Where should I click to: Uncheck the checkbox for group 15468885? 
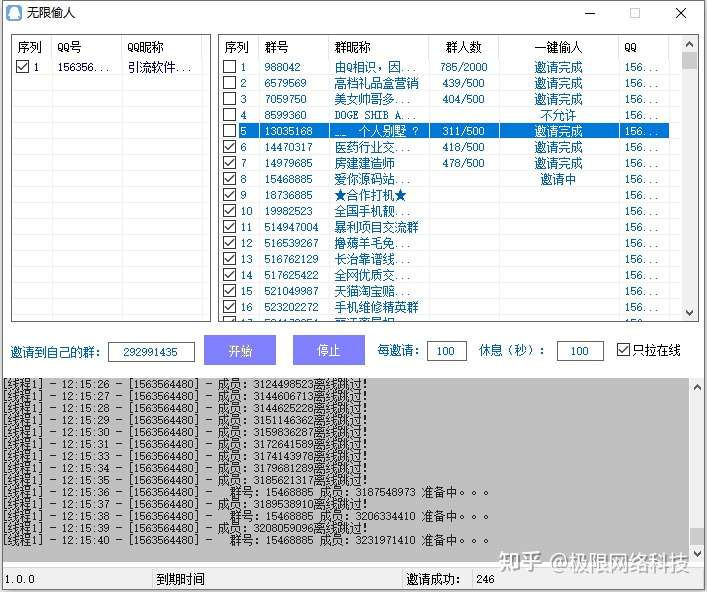[x=229, y=179]
